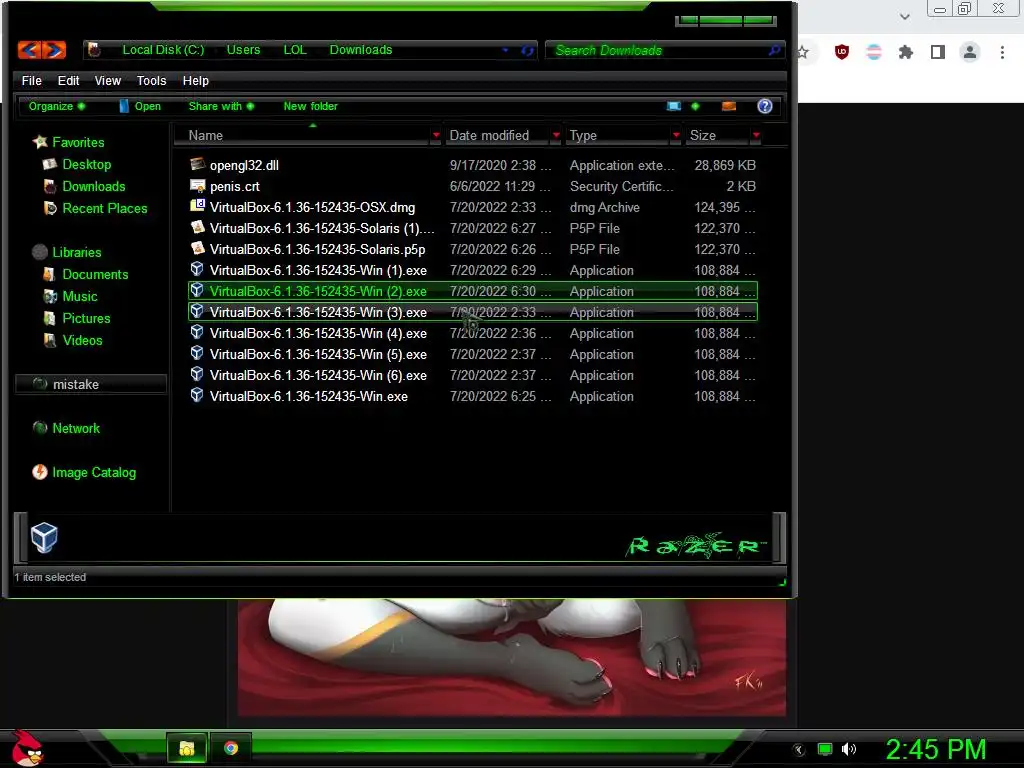Open the View menu
The height and width of the screenshot is (768, 1024).
(x=108, y=81)
